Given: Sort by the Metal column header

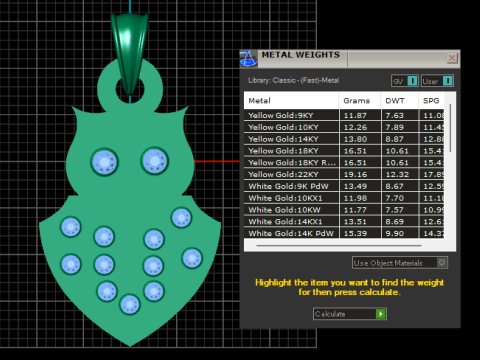Looking at the screenshot, I should click(291, 101).
